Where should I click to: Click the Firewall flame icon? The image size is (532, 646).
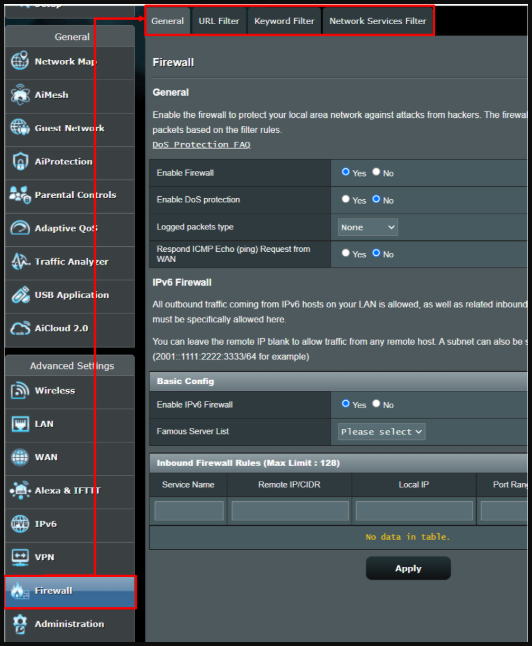click(x=19, y=590)
